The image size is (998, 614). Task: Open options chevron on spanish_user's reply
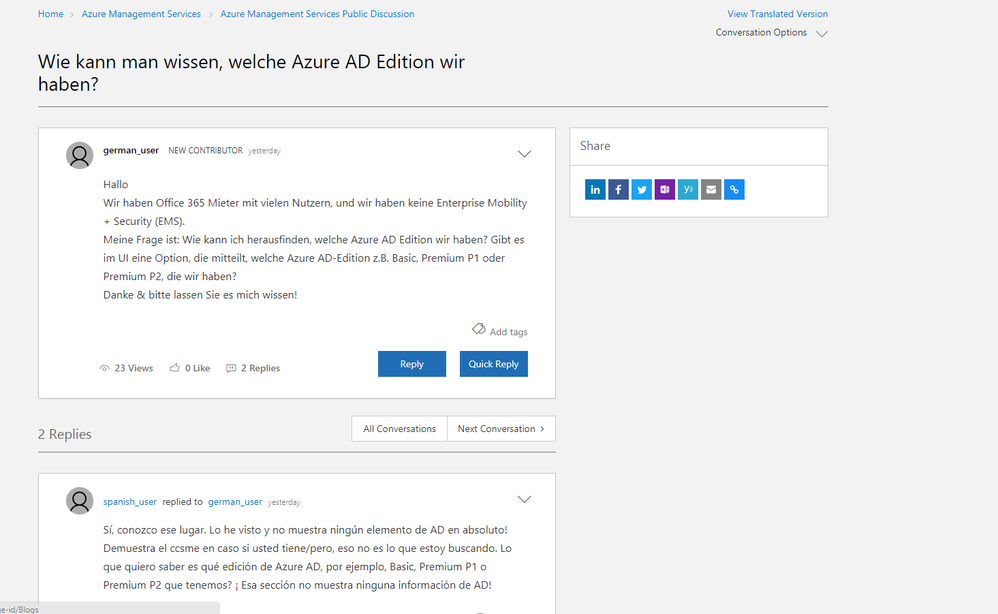click(524, 499)
